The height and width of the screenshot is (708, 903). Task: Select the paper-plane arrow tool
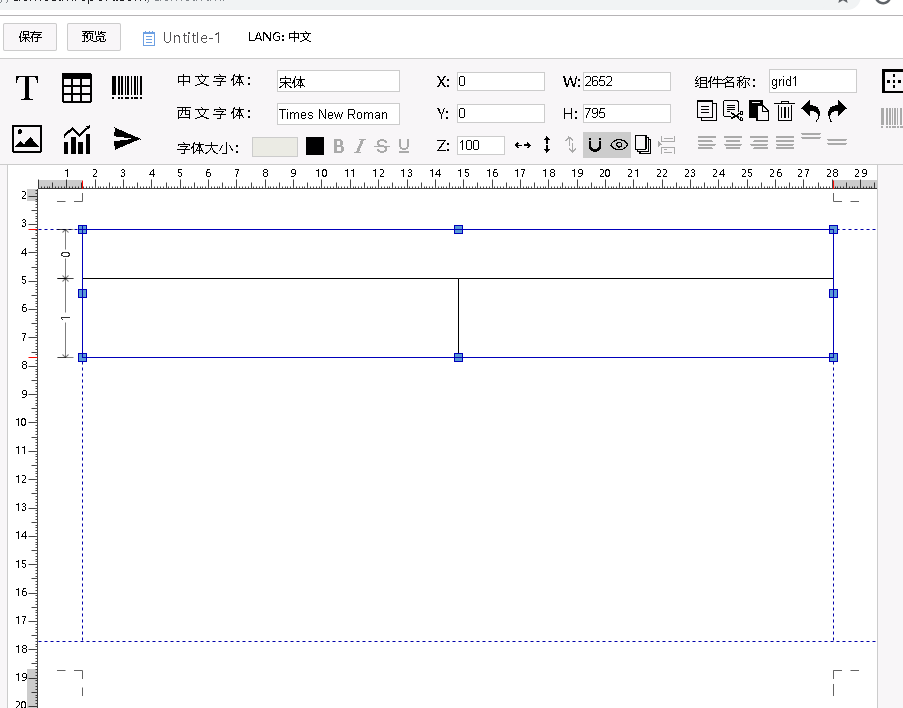coord(127,138)
